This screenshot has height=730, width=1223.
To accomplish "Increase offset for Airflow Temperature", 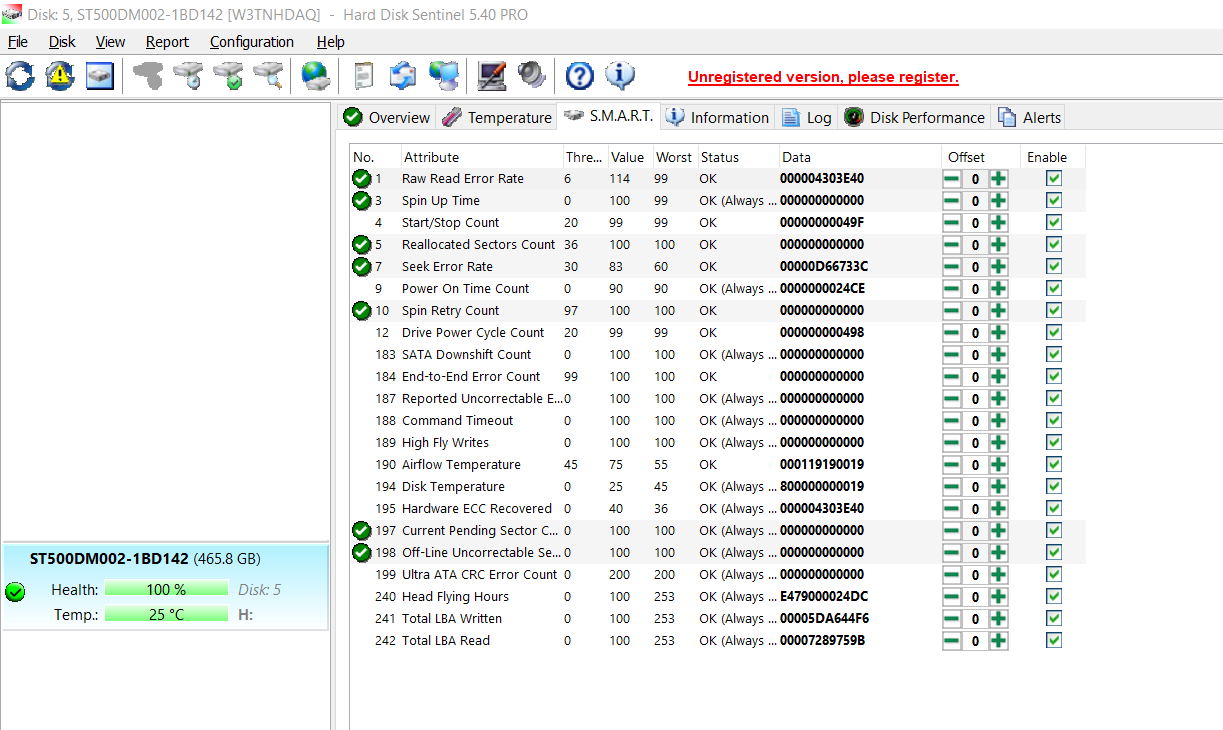I will 998,465.
